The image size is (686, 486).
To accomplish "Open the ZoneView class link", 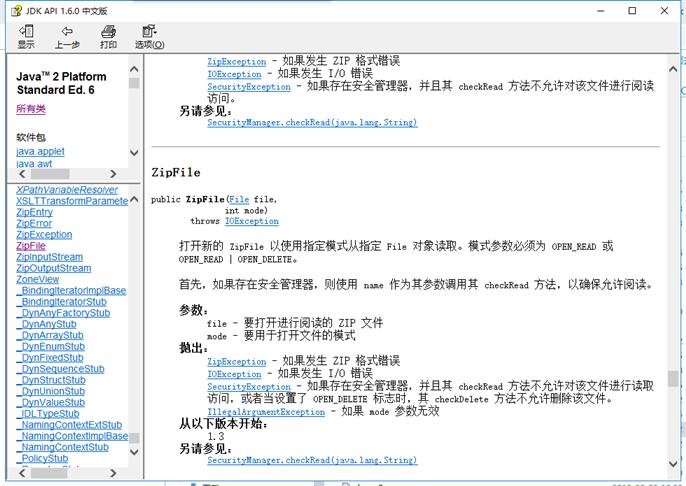I will (x=38, y=279).
